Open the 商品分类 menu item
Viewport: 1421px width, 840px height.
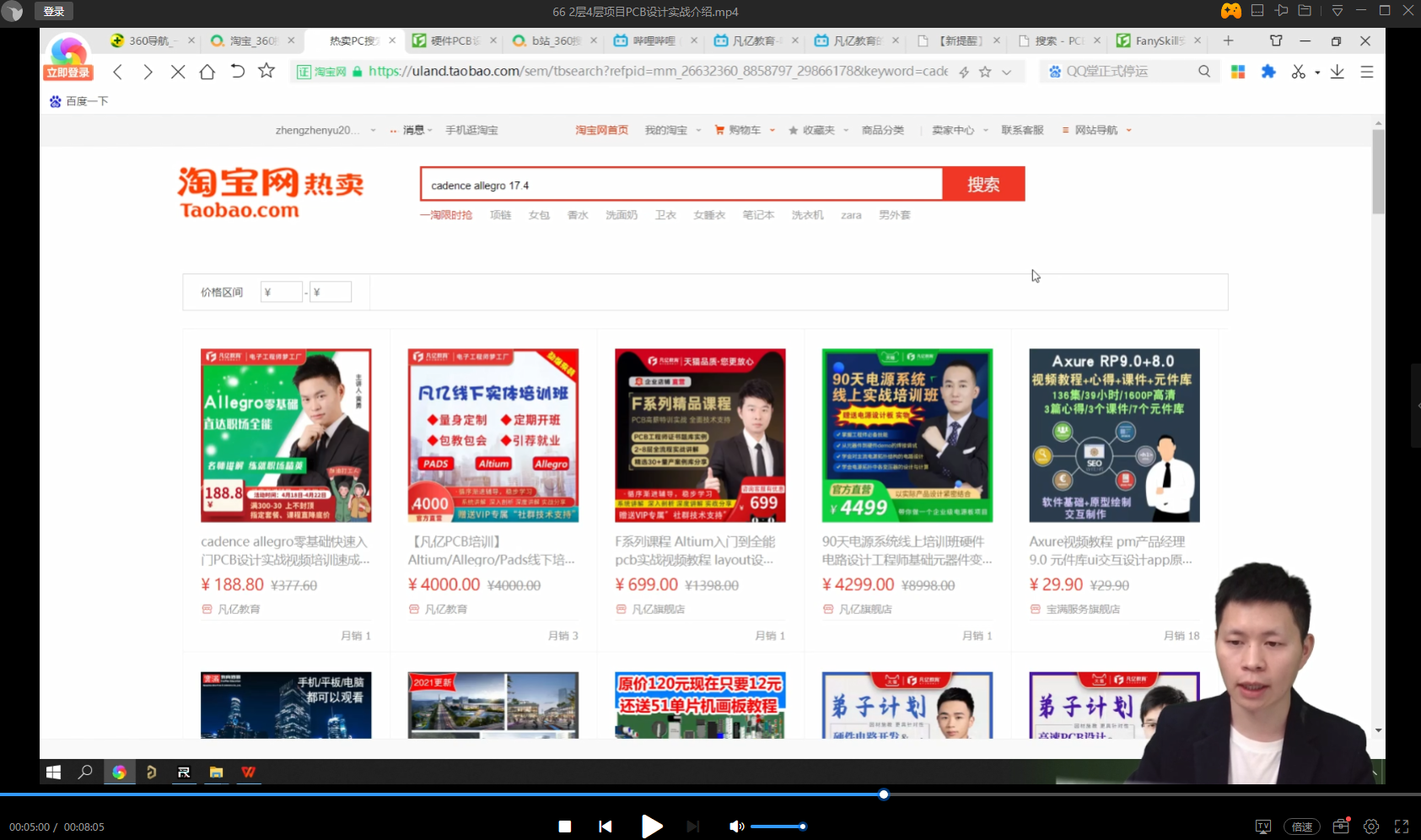pos(883,130)
